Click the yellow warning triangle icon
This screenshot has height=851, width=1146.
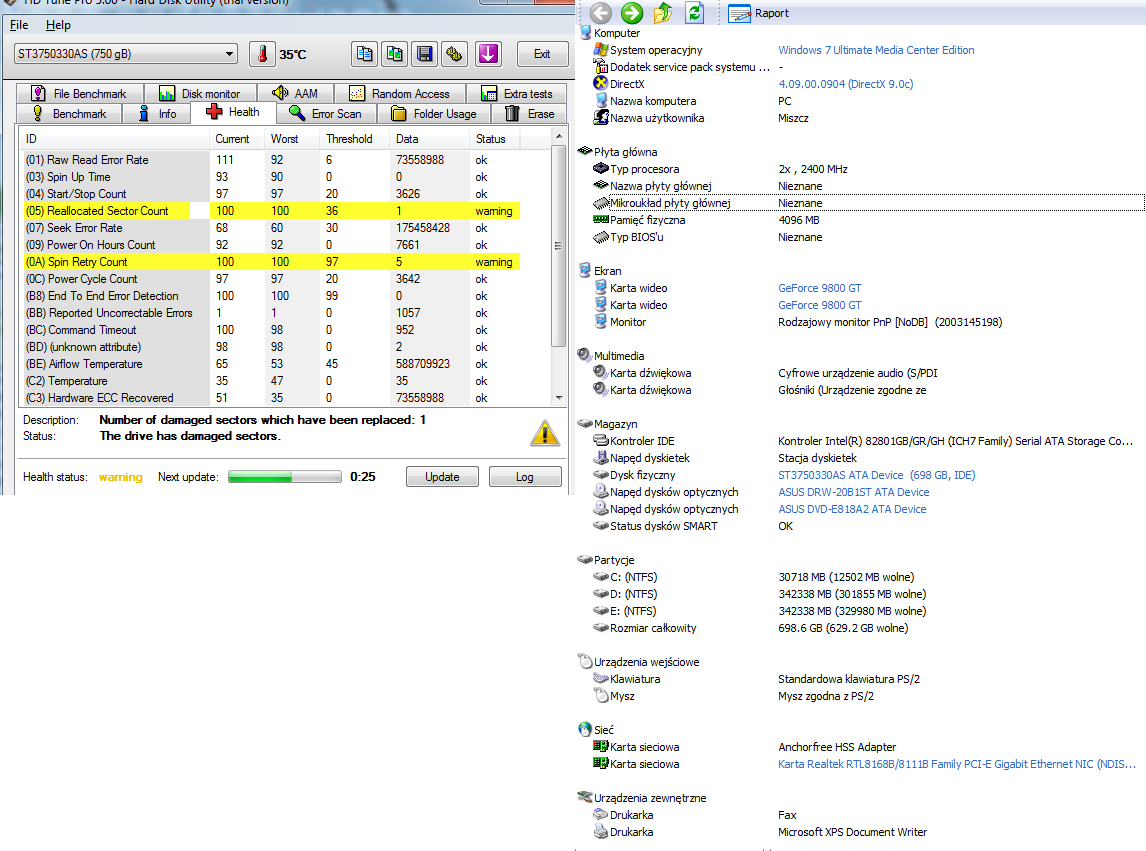click(x=544, y=434)
